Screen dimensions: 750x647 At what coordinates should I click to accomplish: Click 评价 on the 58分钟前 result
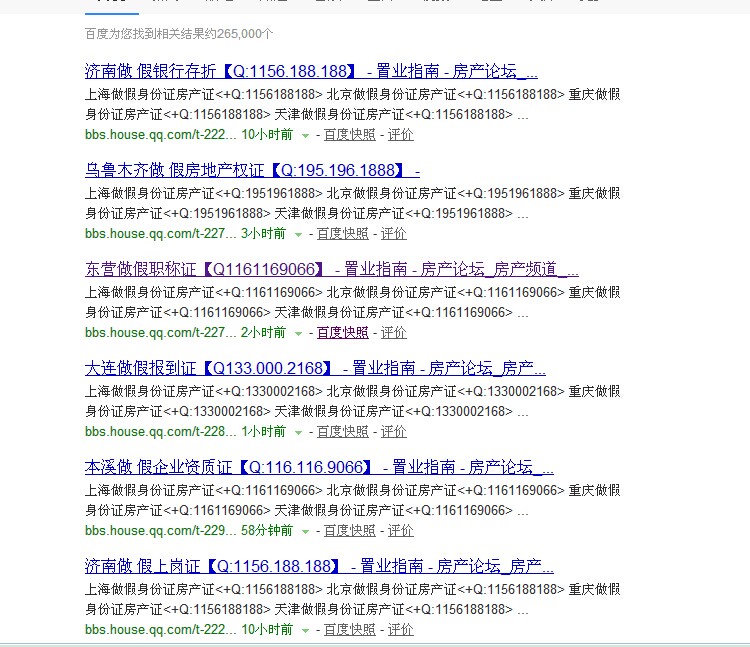click(x=400, y=531)
